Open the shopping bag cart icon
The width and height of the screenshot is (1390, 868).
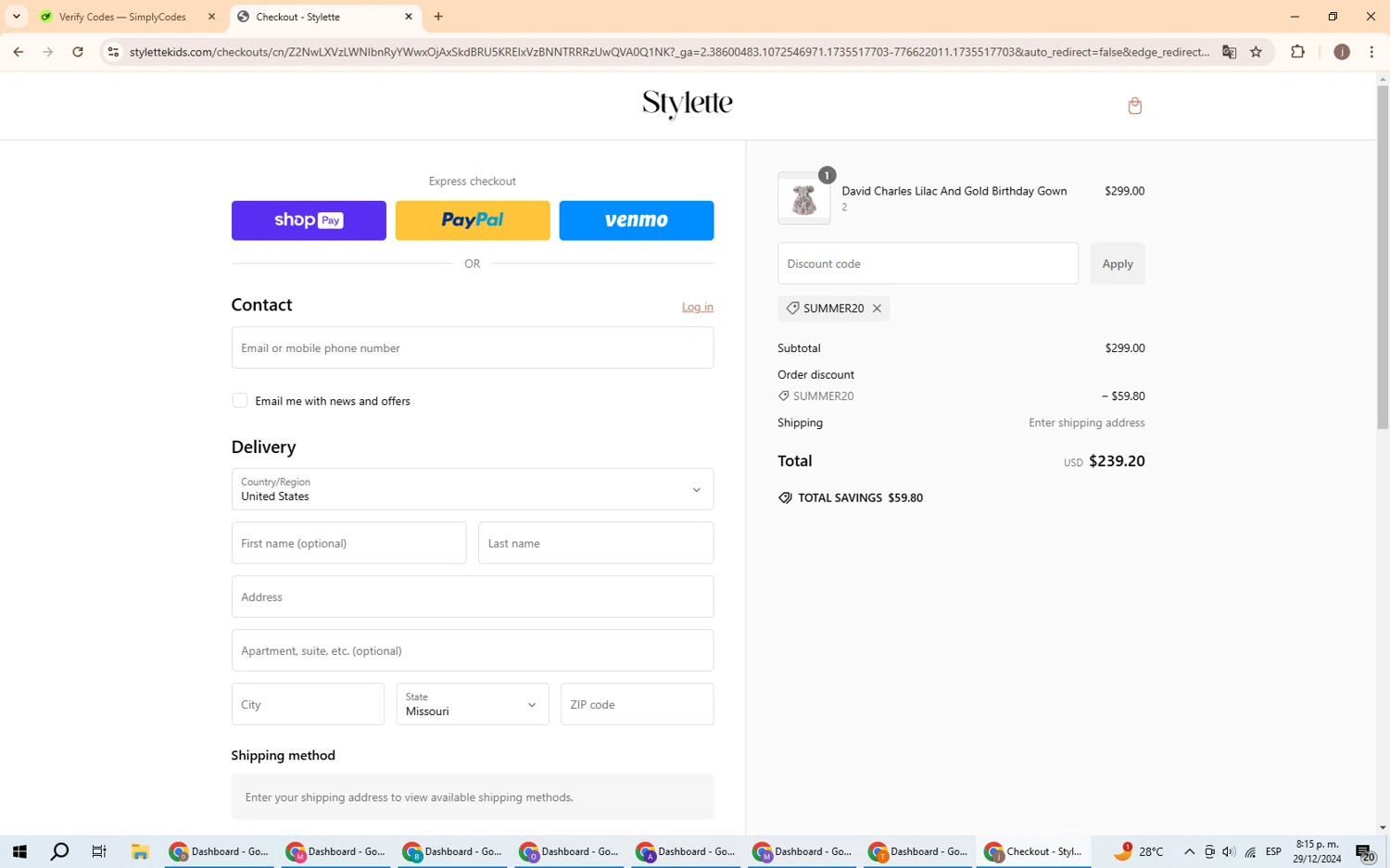point(1134,106)
